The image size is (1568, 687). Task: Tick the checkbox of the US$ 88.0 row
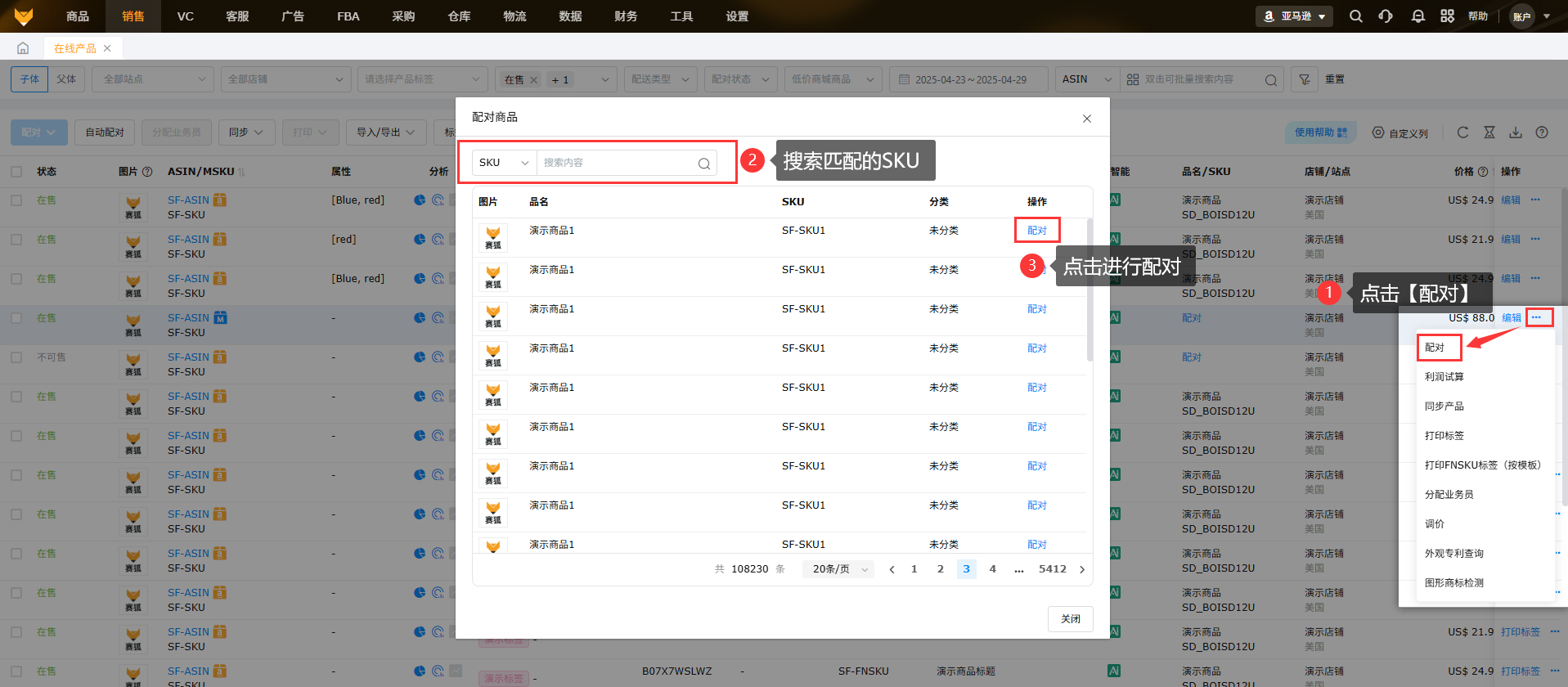[x=16, y=317]
